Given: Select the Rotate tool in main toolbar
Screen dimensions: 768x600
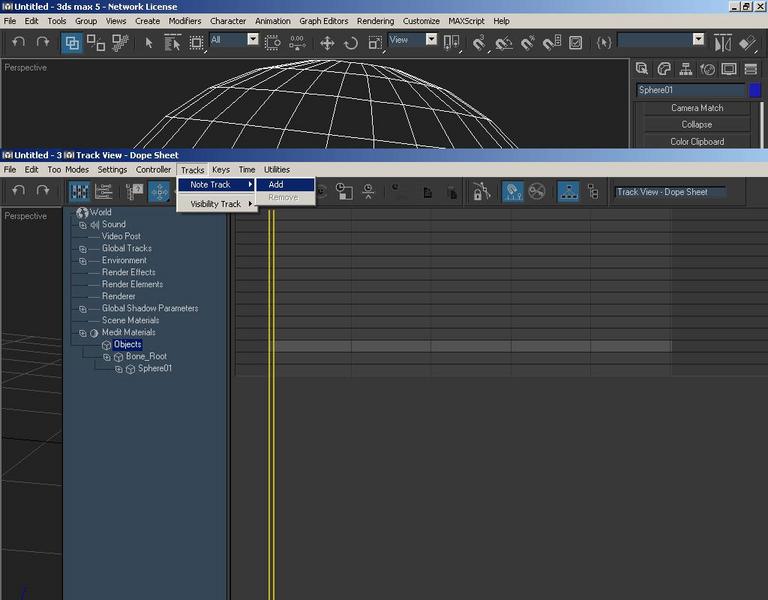Looking at the screenshot, I should coord(351,43).
